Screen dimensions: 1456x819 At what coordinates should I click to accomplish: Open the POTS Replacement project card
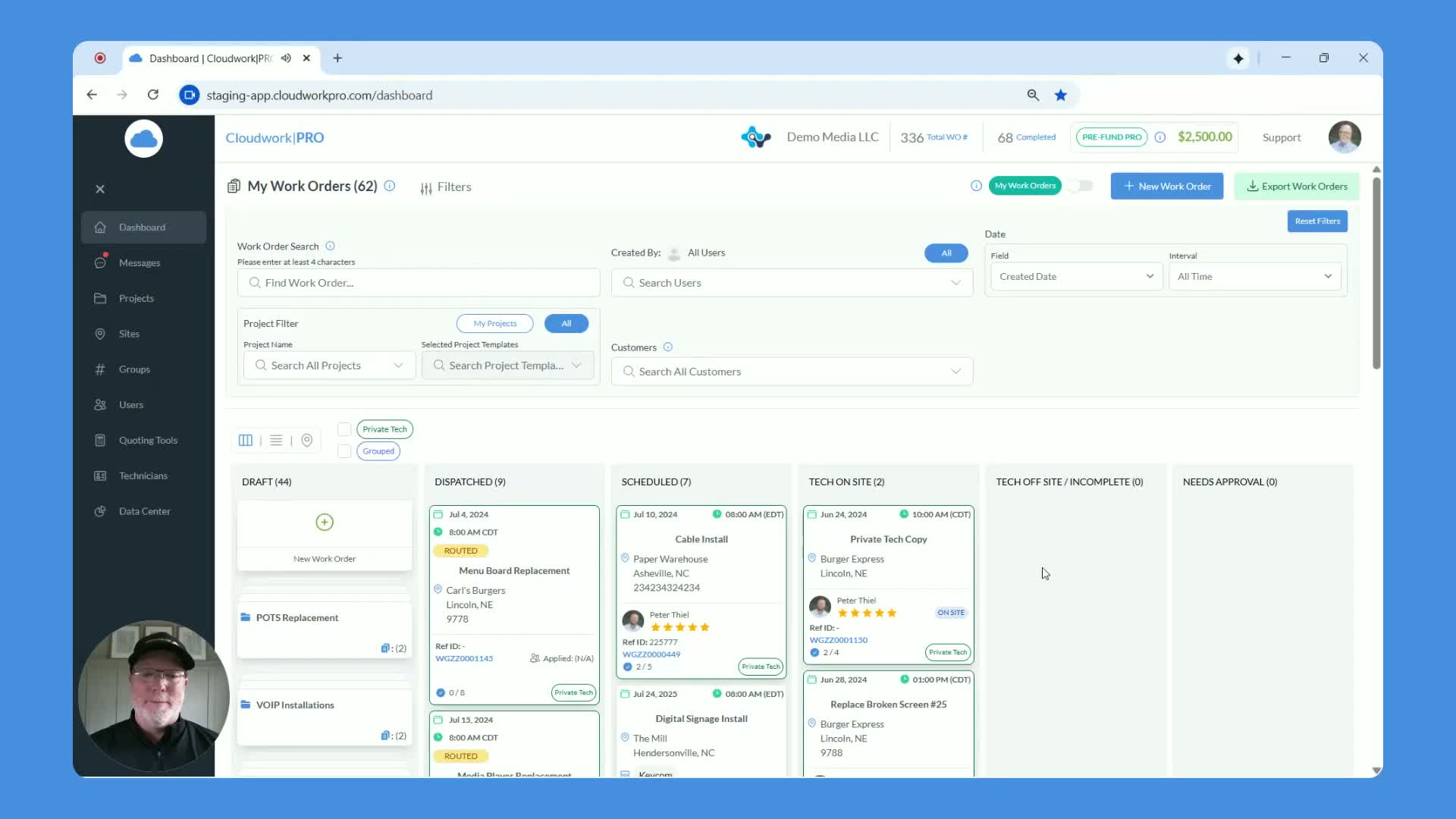point(325,632)
